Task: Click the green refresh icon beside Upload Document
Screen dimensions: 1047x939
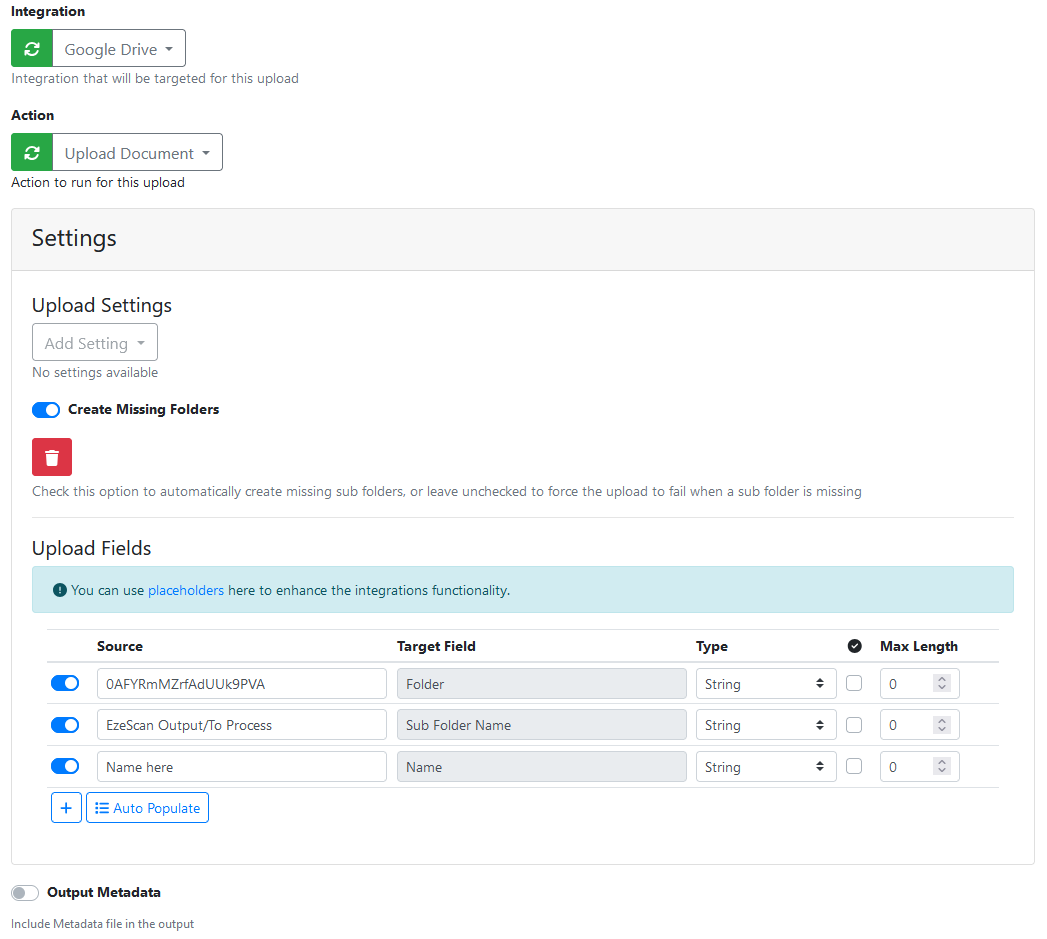Action: [x=32, y=153]
